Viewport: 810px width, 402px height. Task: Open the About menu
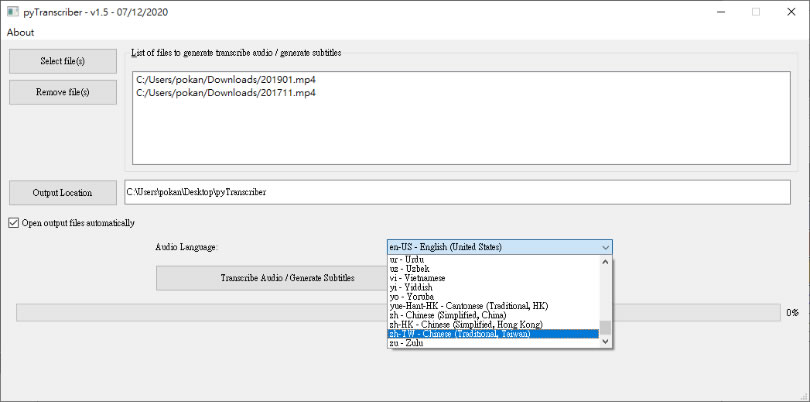(x=20, y=32)
